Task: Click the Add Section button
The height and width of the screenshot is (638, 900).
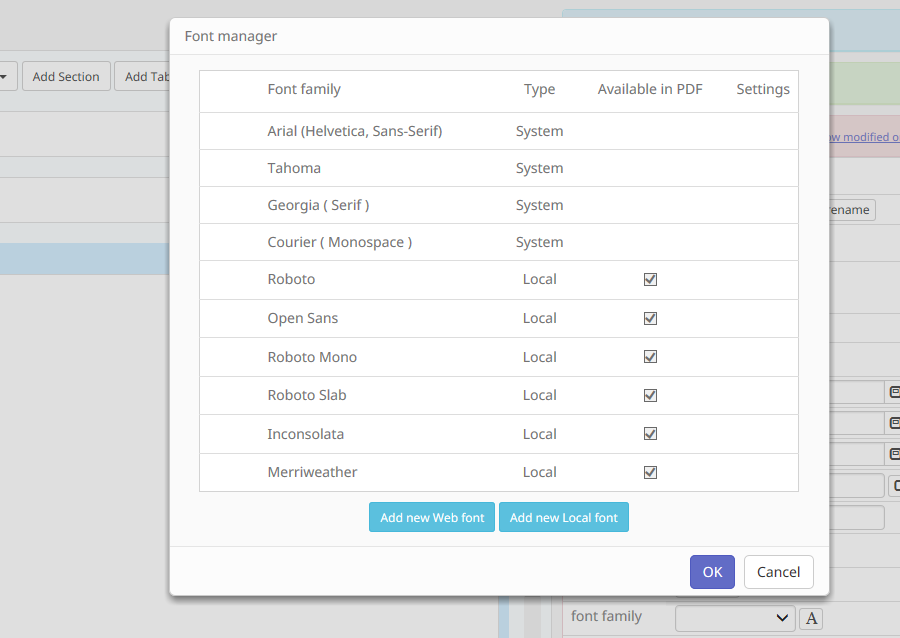Action: [x=66, y=75]
